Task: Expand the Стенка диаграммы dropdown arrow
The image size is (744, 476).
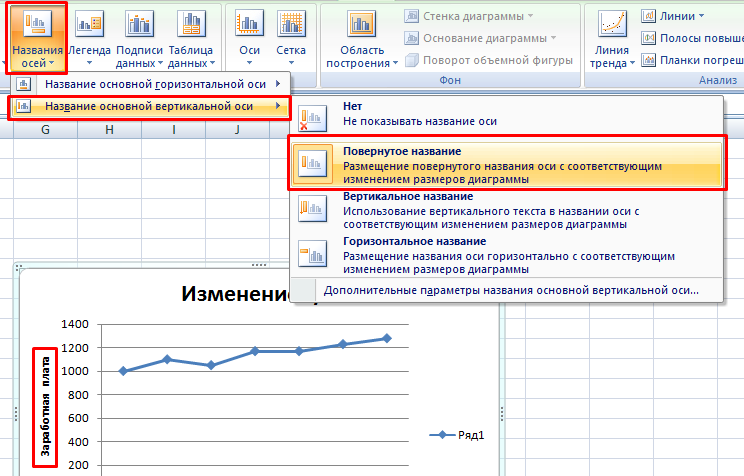Action: point(530,16)
